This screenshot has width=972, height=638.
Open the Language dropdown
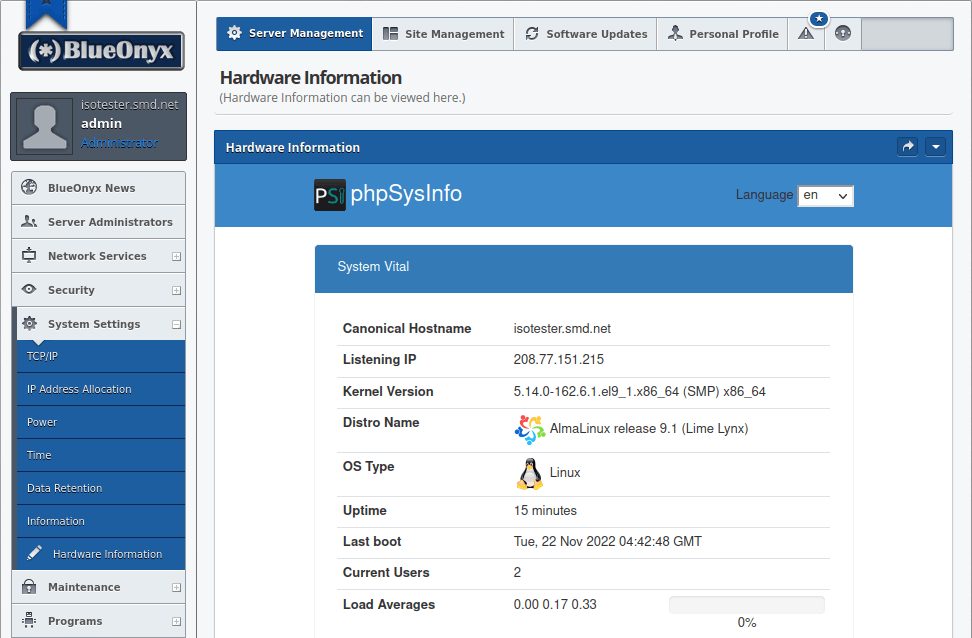click(825, 196)
